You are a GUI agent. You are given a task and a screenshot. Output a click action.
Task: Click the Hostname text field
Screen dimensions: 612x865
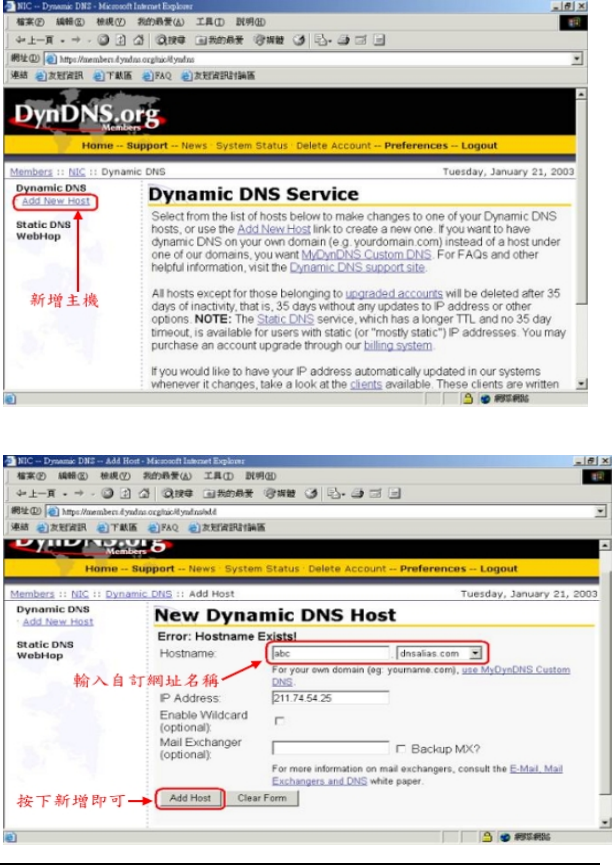click(331, 653)
